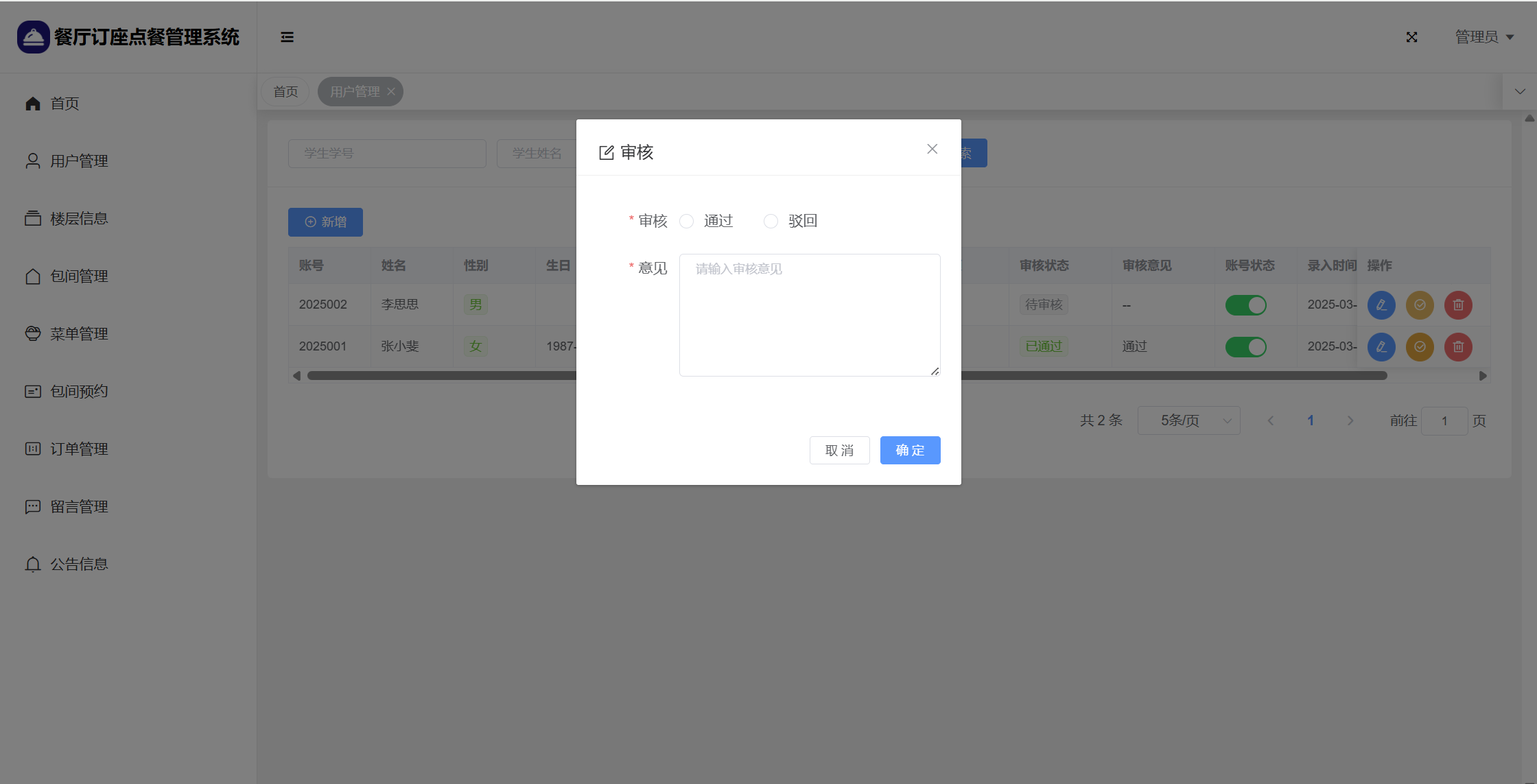Select the 驳回 radio option
Image resolution: width=1537 pixels, height=784 pixels.
[771, 221]
